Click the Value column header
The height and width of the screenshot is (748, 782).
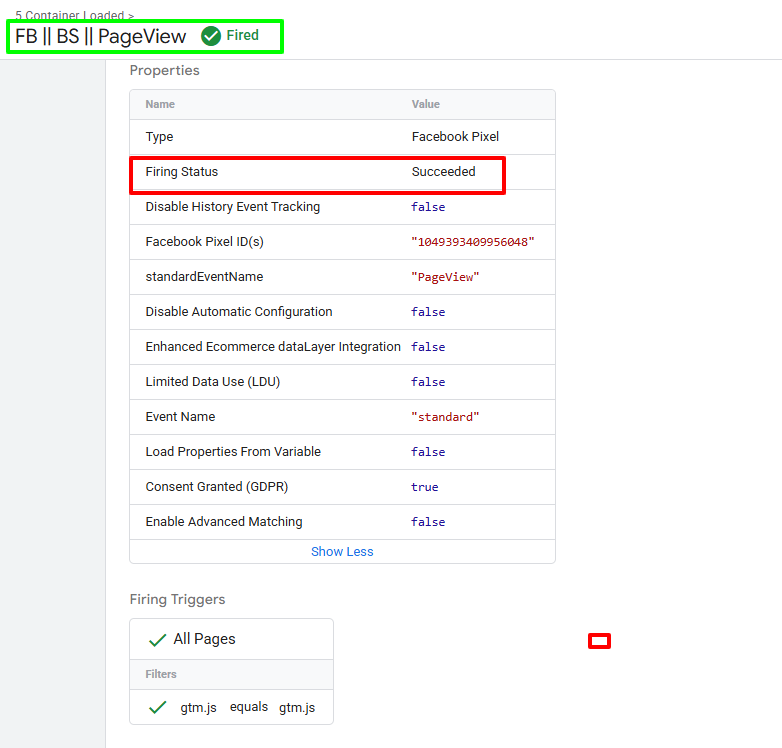pyautogui.click(x=425, y=104)
